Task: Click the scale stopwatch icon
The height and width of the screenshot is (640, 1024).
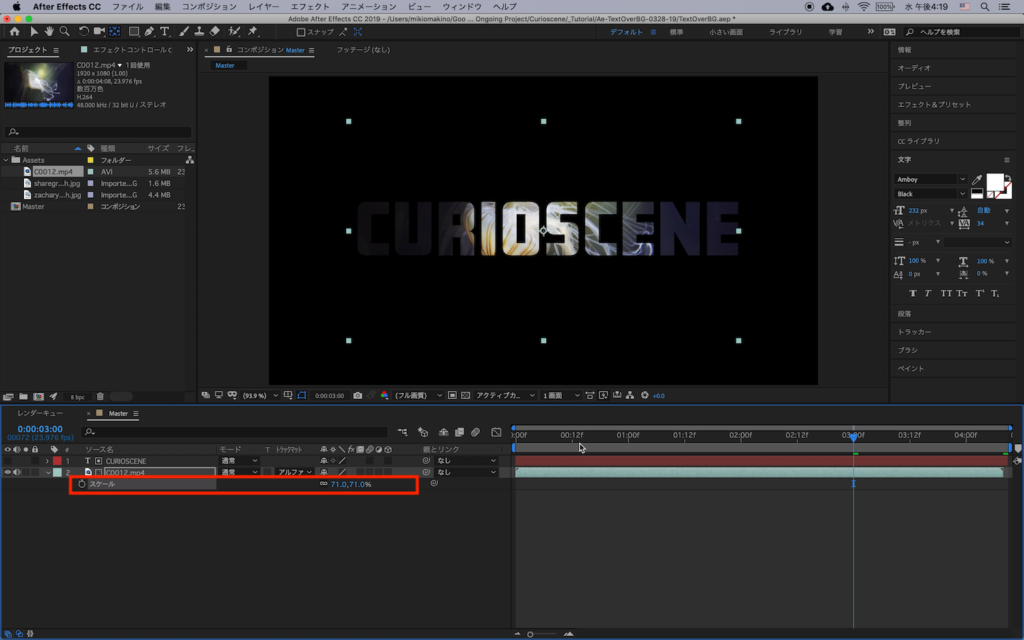Action: pyautogui.click(x=81, y=484)
